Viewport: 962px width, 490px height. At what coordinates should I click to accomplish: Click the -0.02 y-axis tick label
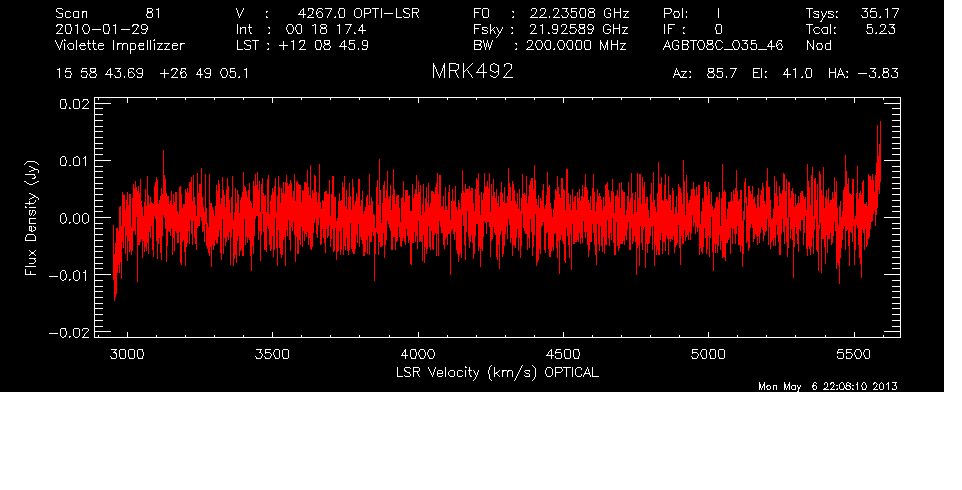pos(69,333)
